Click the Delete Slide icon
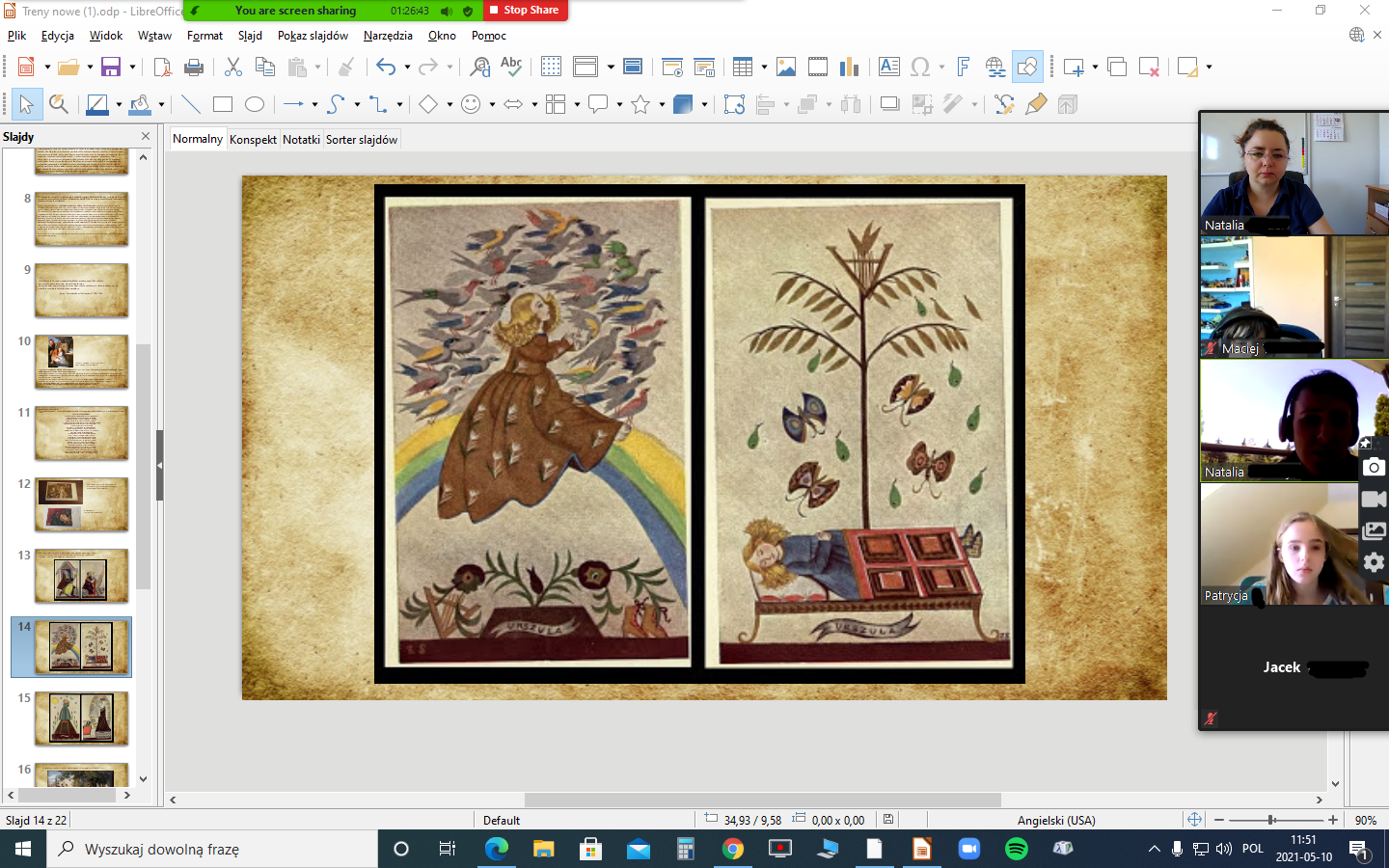Viewport: 1389px width, 868px height. pos(1149,67)
